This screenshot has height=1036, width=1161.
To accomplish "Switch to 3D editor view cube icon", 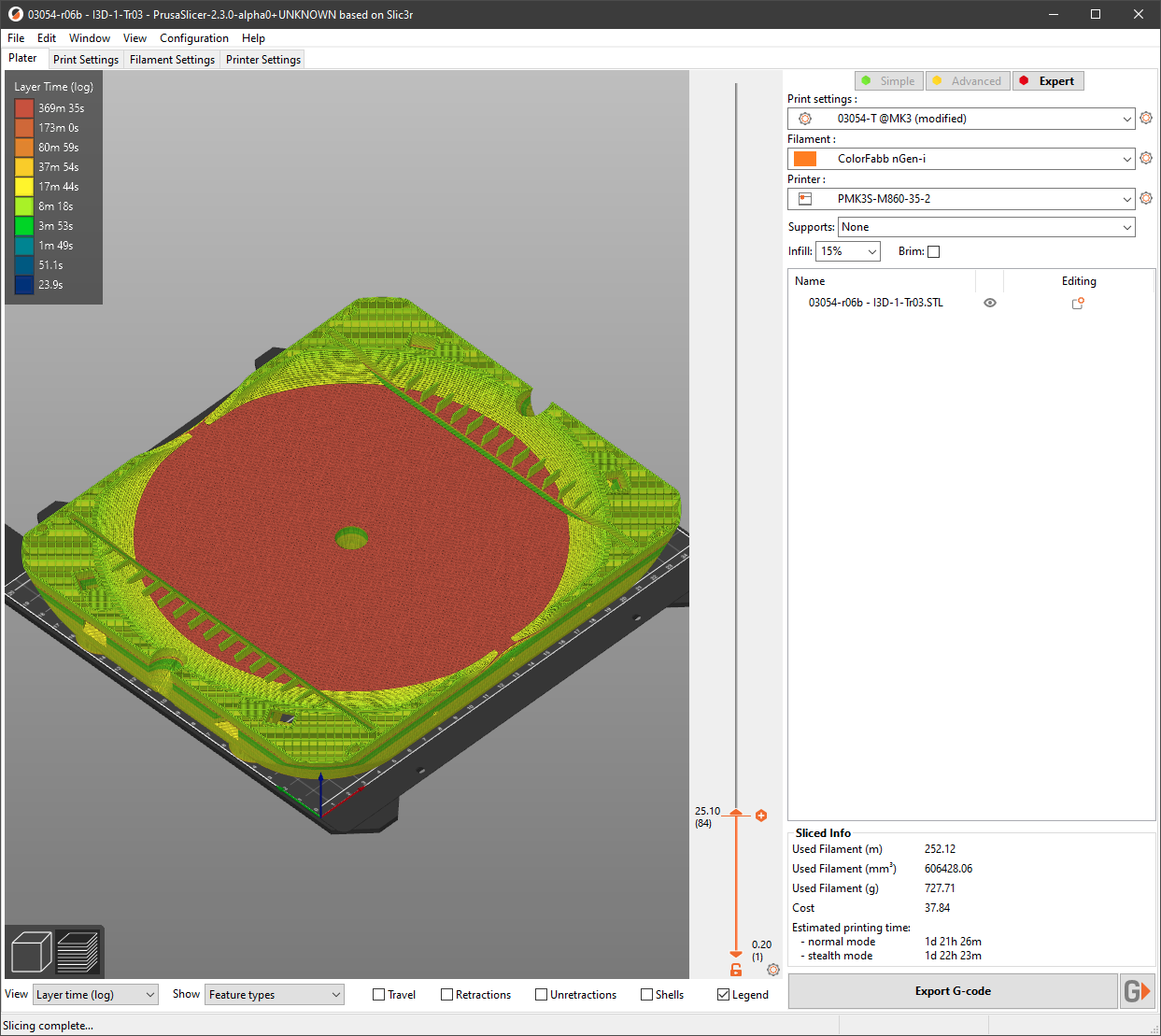I will [31, 952].
